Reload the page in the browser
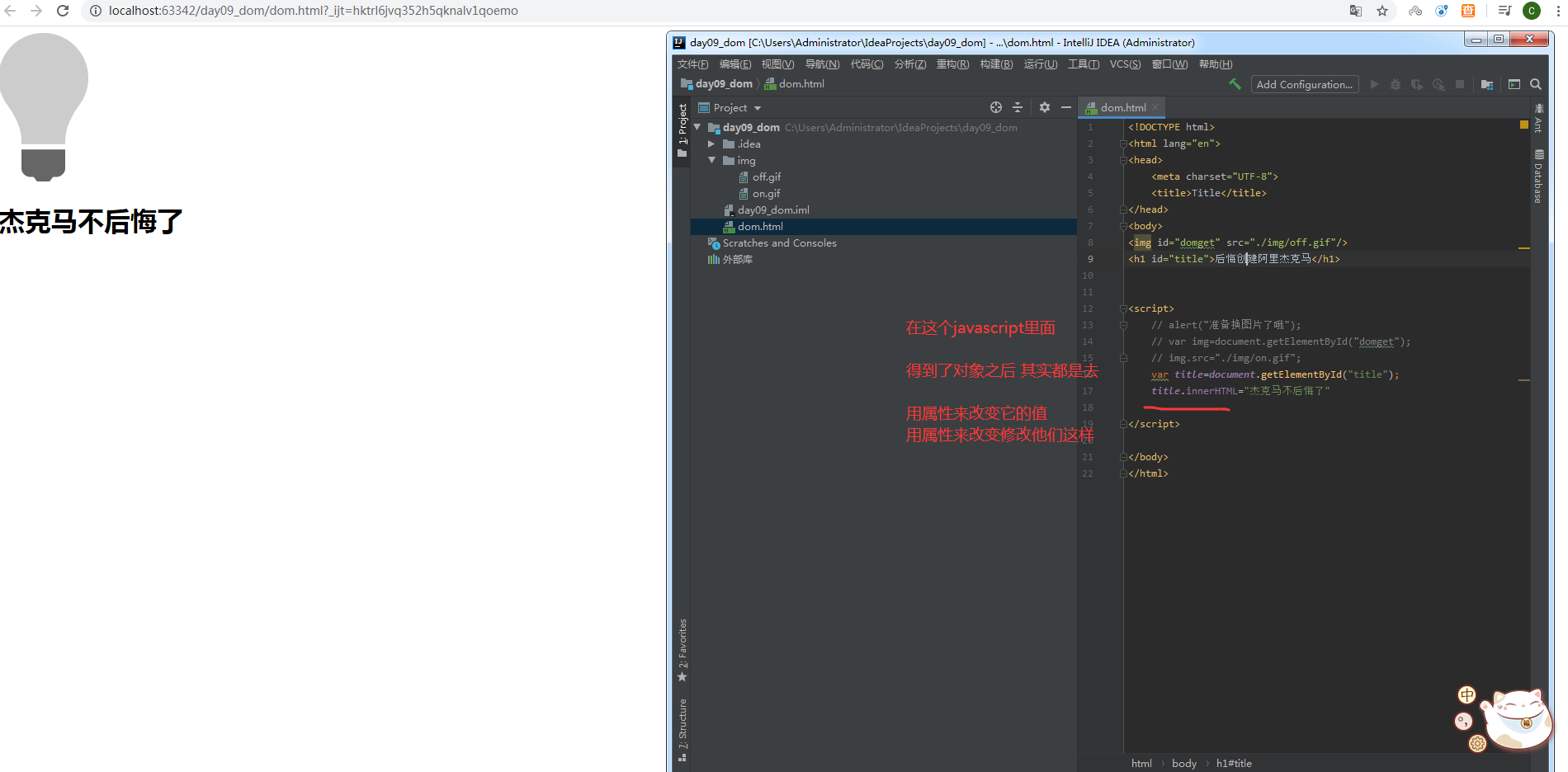Image resolution: width=1568 pixels, height=772 pixels. tap(63, 11)
